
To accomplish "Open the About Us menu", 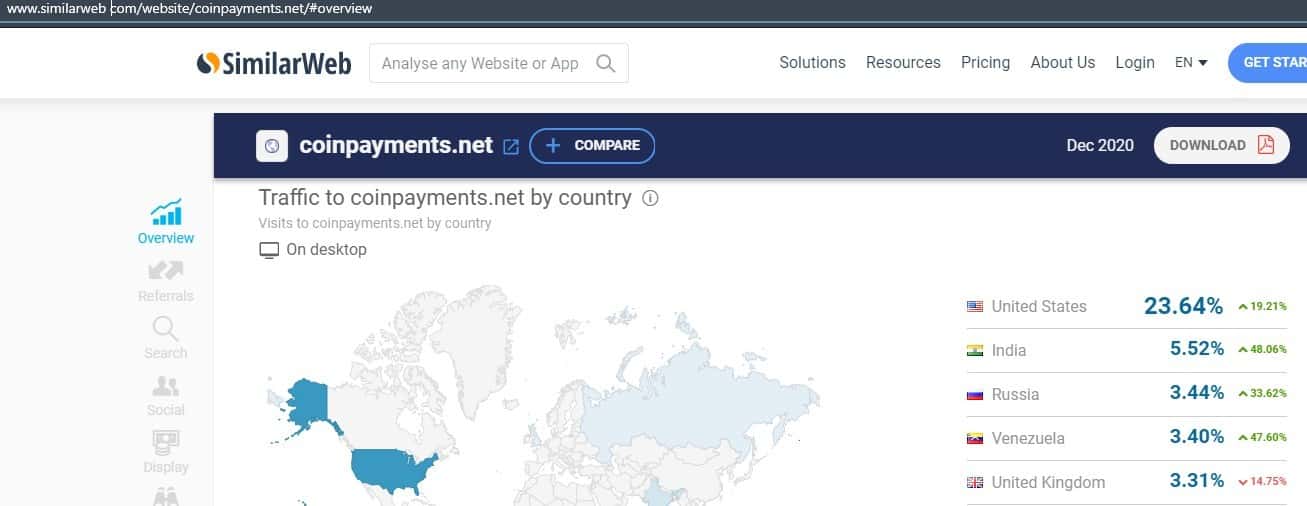I will pos(1062,62).
